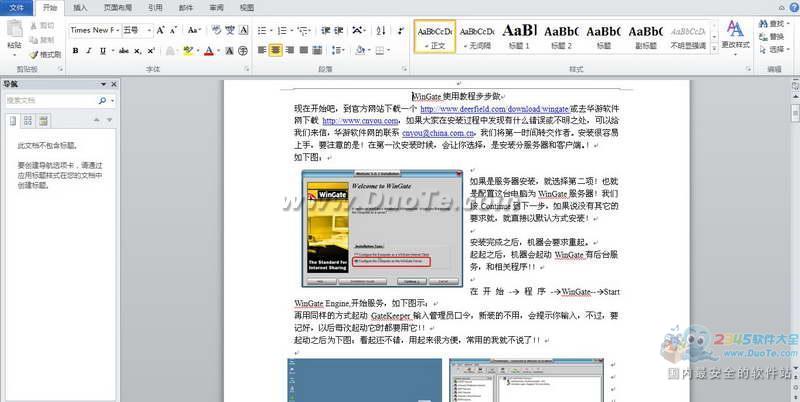Toggle Underline formatting
The height and width of the screenshot is (402, 800).
pos(103,51)
